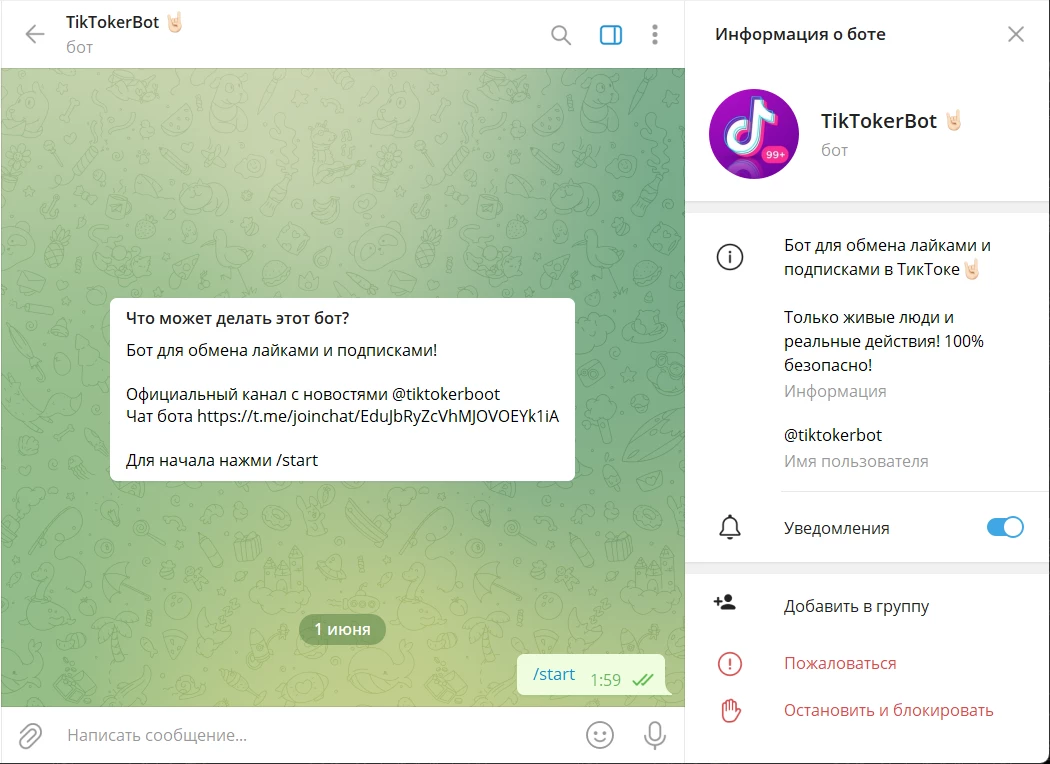Click the 1:59 message timestamp
Screen dimensions: 1050x764
[605, 680]
